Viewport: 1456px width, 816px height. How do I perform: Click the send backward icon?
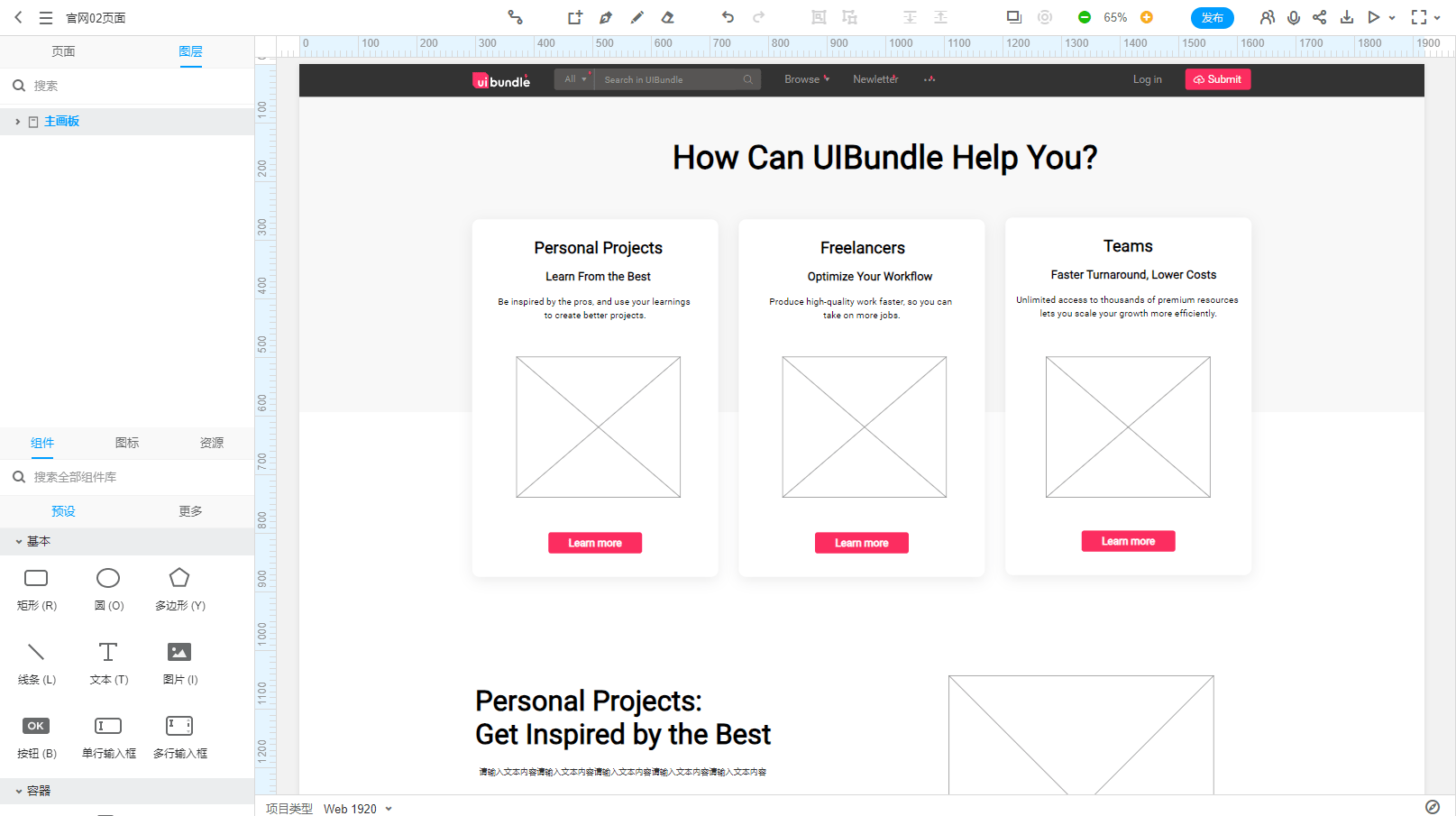(x=940, y=17)
